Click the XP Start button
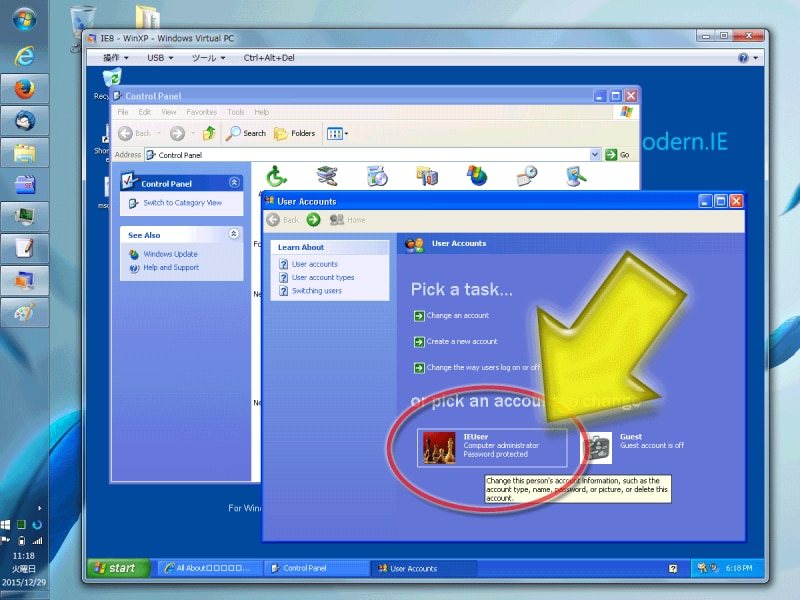 point(117,568)
